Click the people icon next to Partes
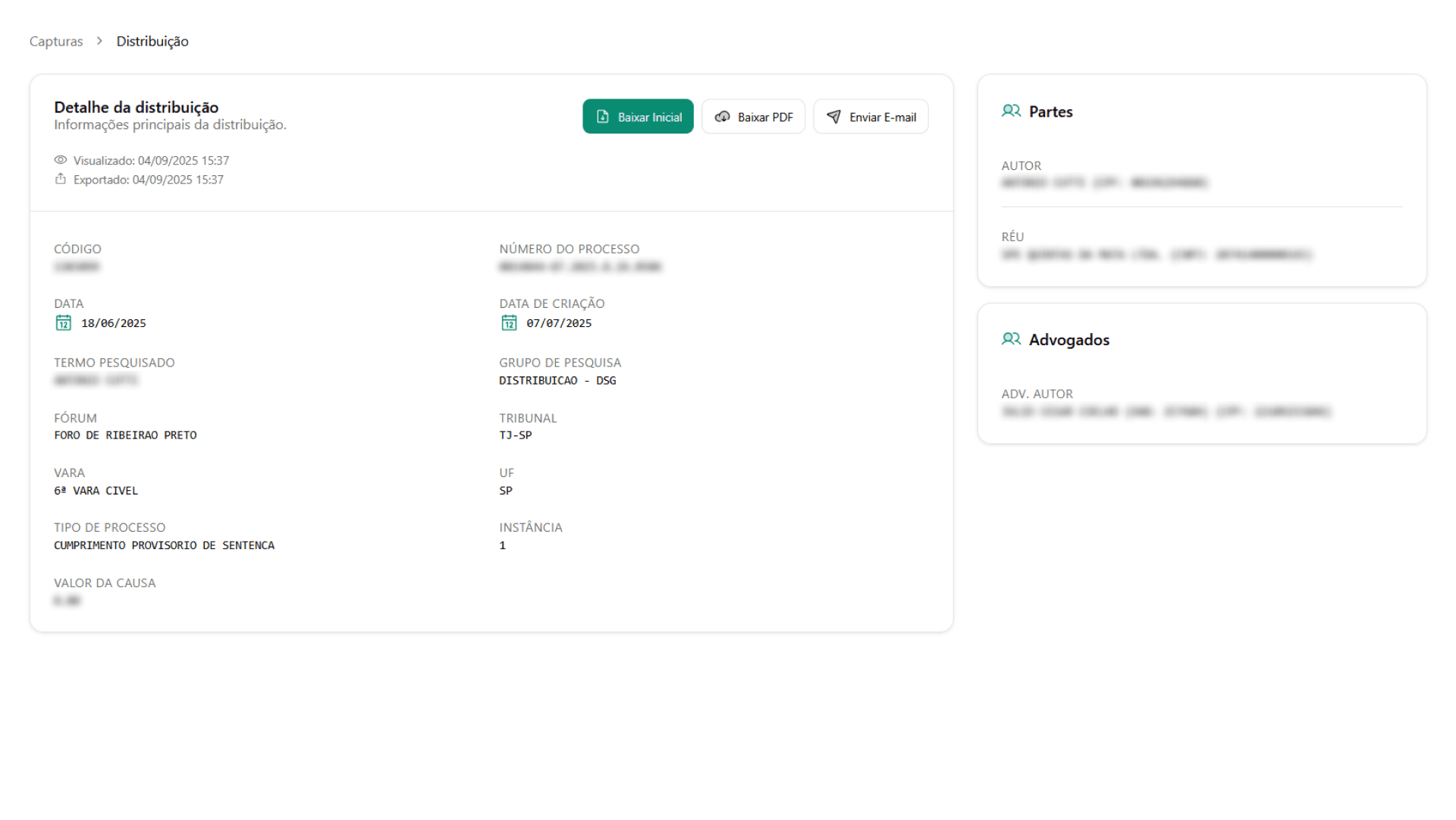Image resolution: width=1456 pixels, height=820 pixels. click(1011, 112)
